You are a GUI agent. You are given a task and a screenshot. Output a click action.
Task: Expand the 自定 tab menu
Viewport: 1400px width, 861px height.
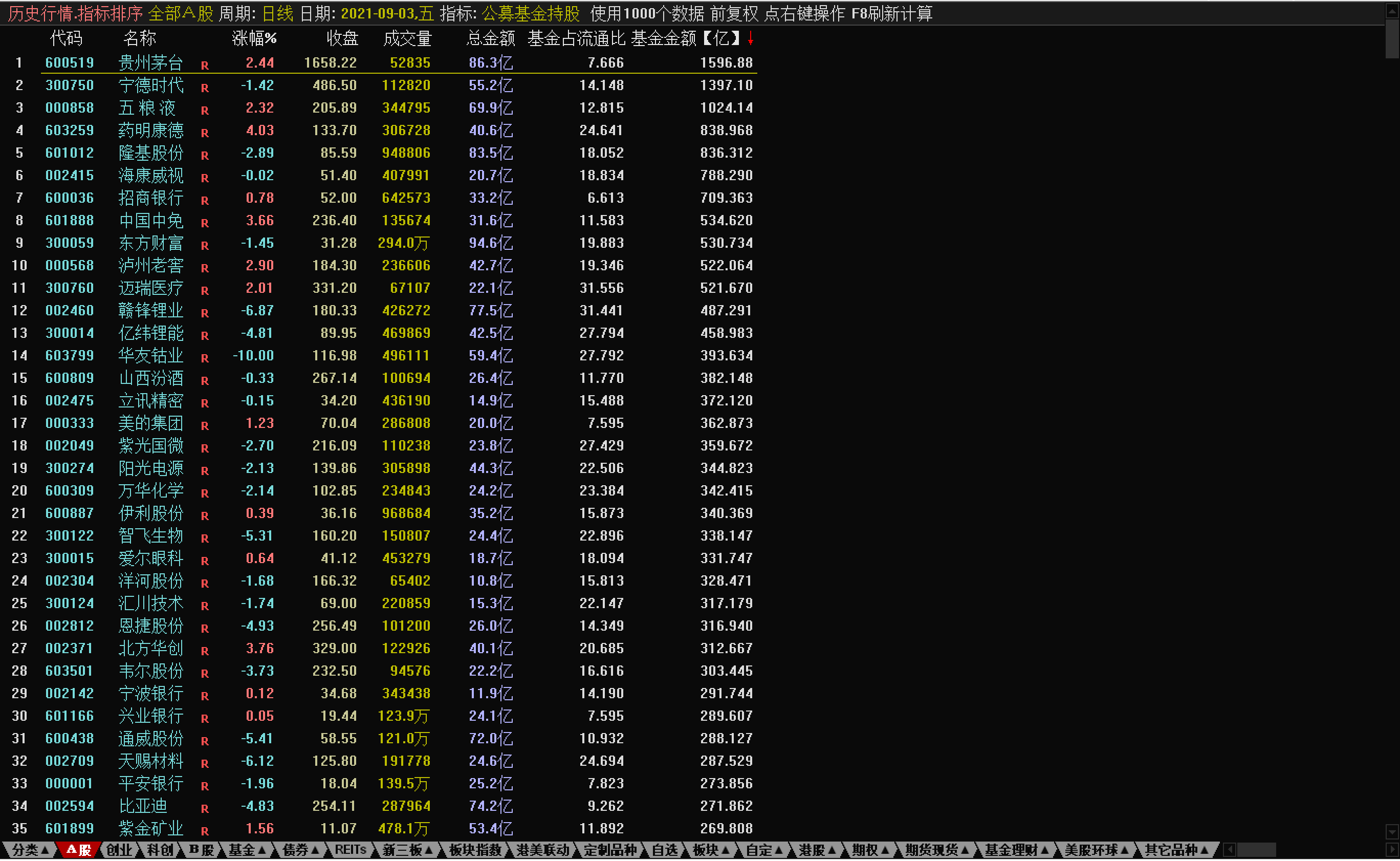pos(764,850)
